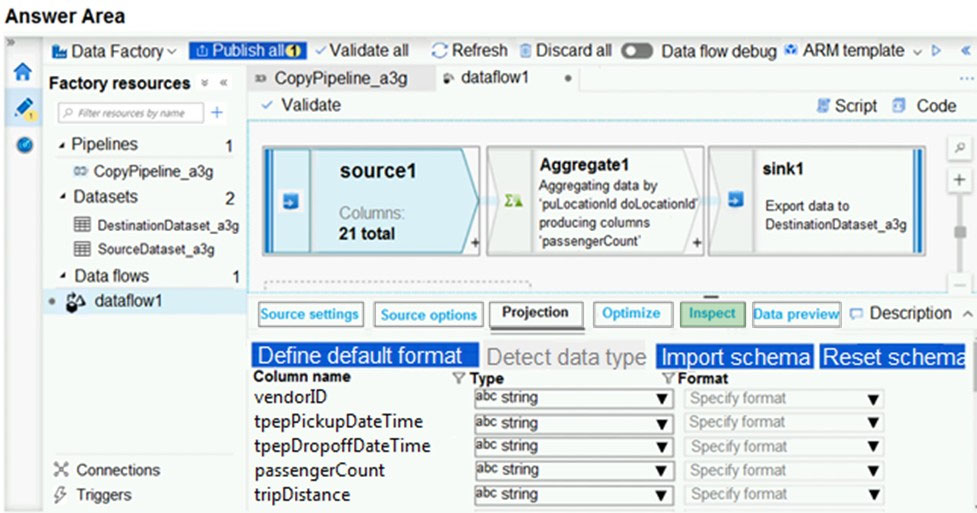Open the Home icon in left sidebar
Viewport: 977px width, 513px height.
click(x=22, y=72)
